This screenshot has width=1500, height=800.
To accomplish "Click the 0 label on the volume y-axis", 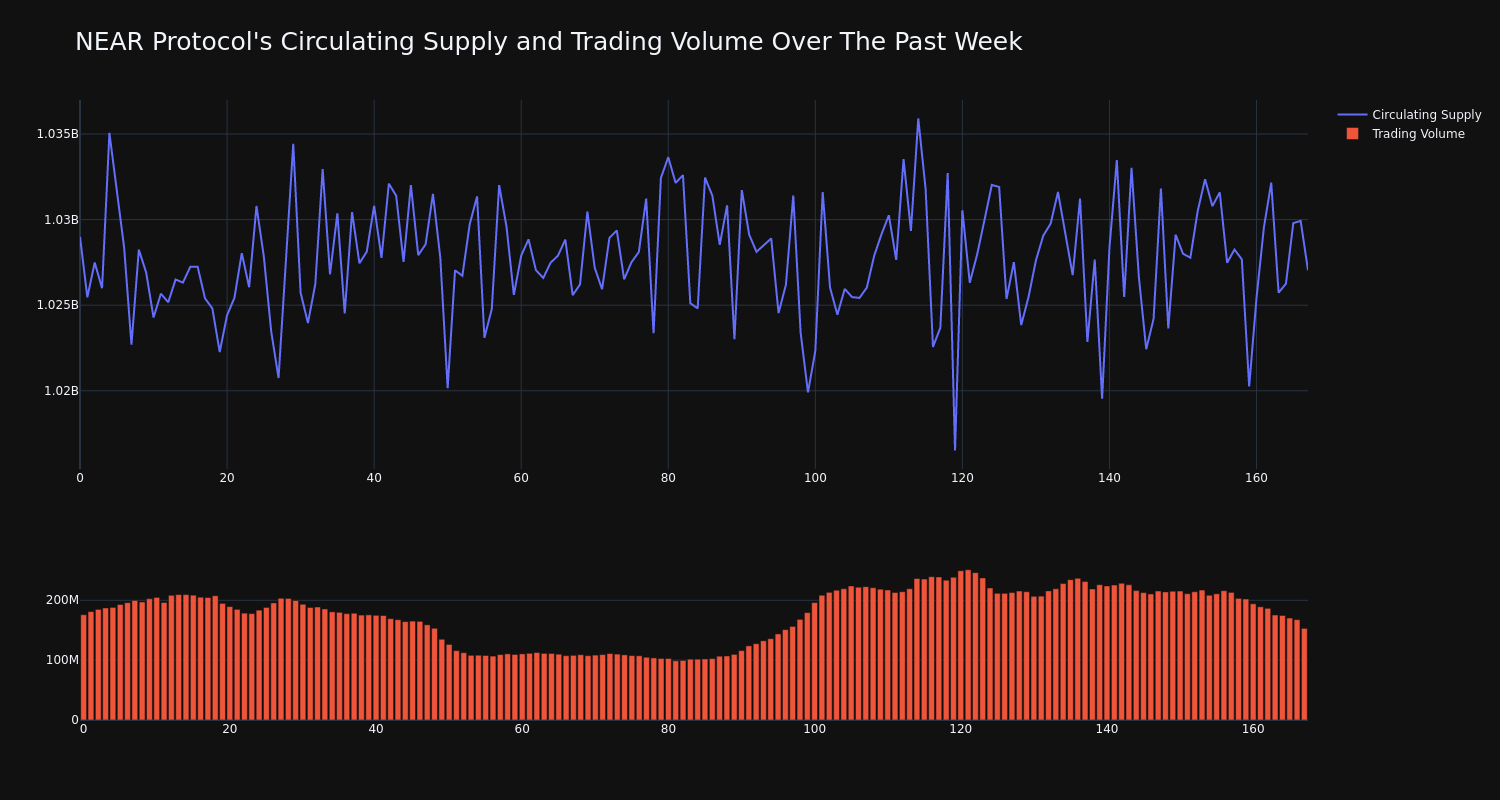I will click(74, 720).
